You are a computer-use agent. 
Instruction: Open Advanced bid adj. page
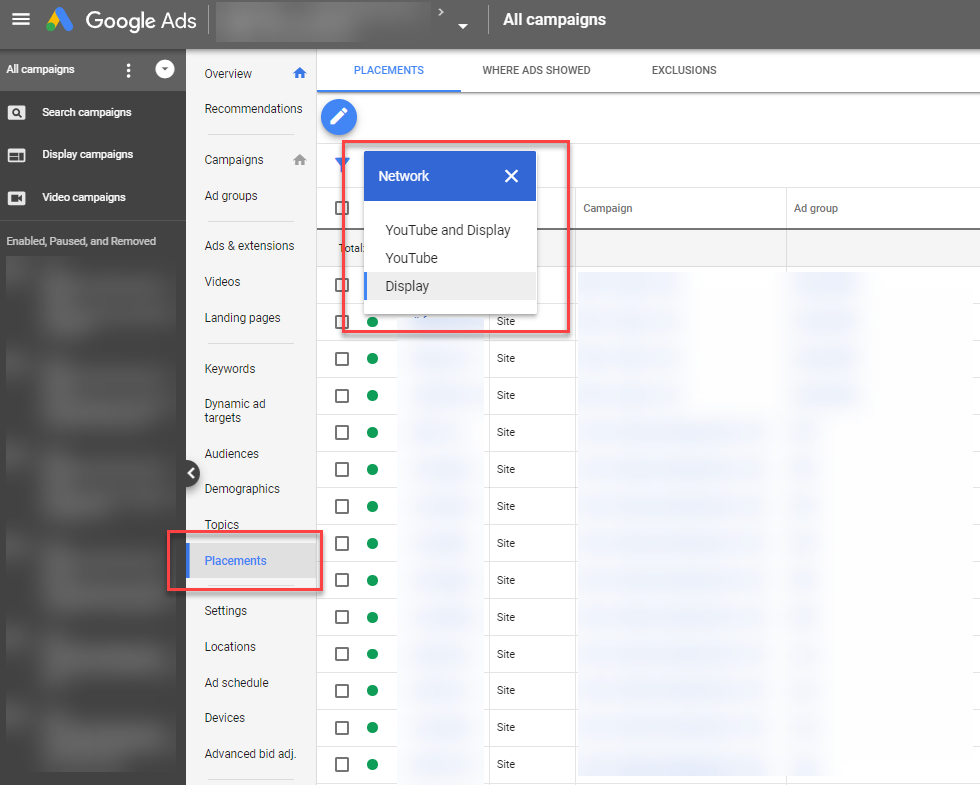[250, 754]
